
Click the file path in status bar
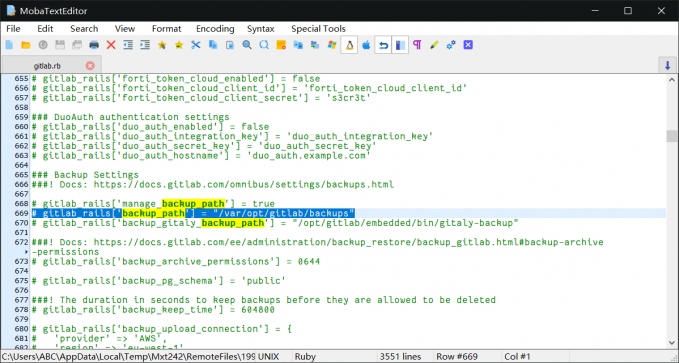[x=128, y=357]
